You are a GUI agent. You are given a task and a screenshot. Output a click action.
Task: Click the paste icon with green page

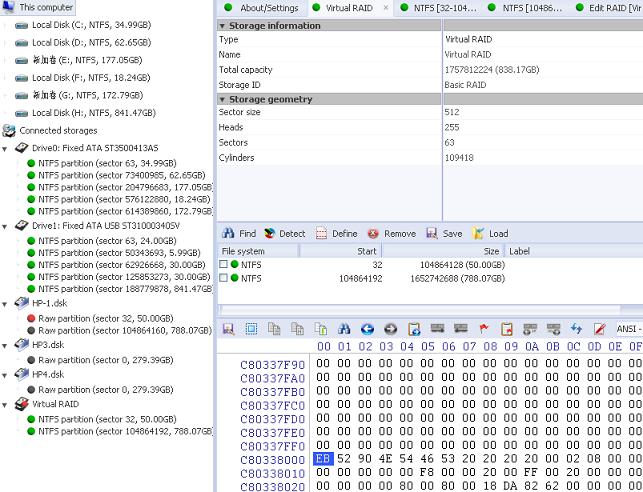(321, 328)
